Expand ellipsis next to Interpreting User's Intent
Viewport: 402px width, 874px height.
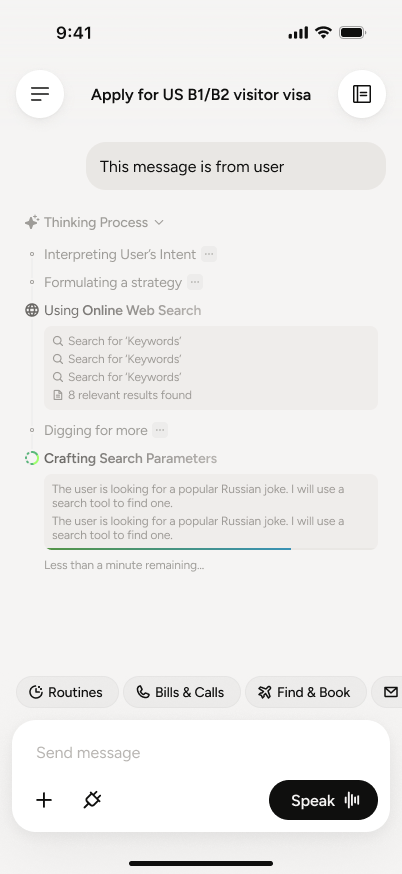(209, 254)
